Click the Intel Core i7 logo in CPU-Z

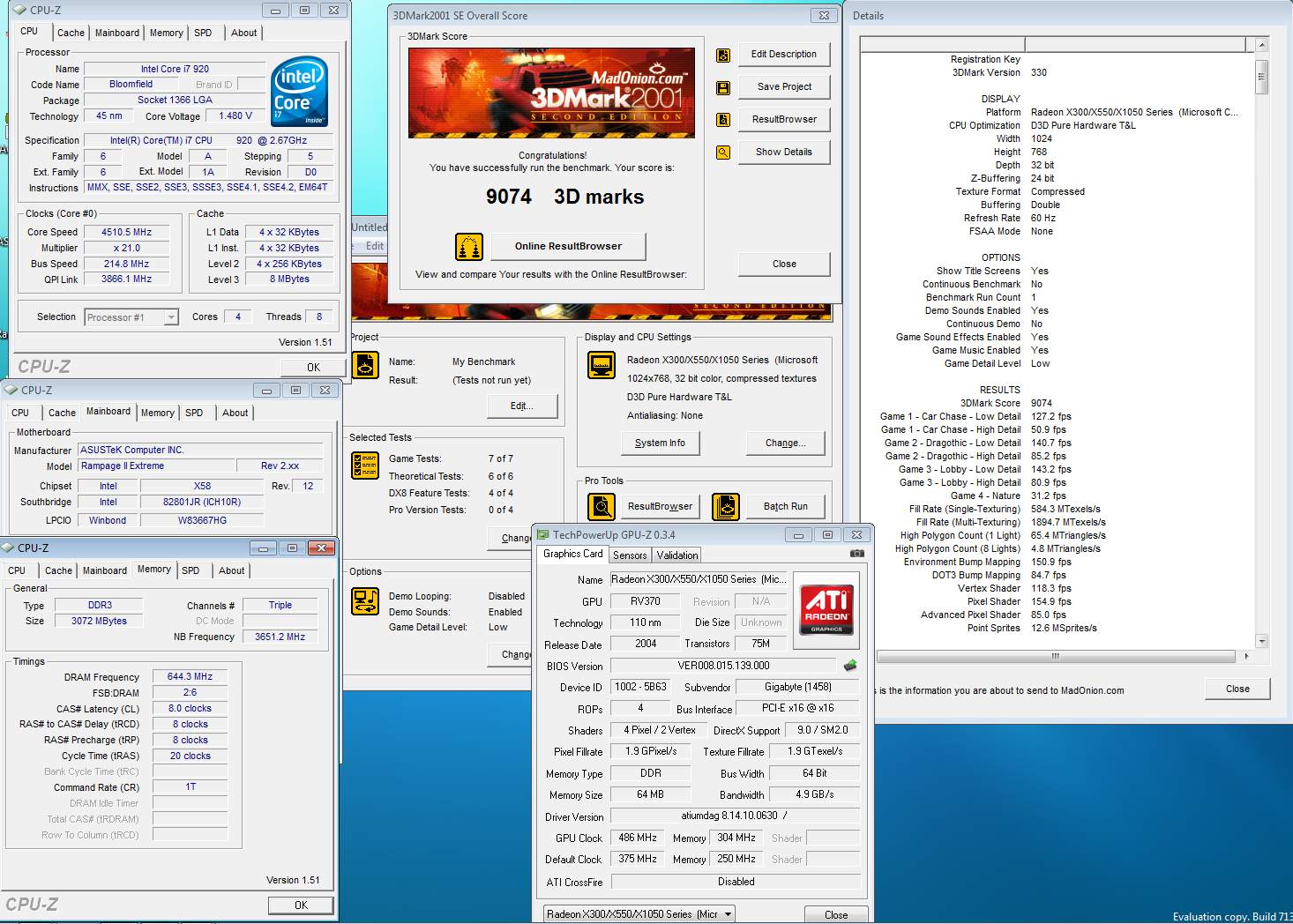[x=299, y=92]
